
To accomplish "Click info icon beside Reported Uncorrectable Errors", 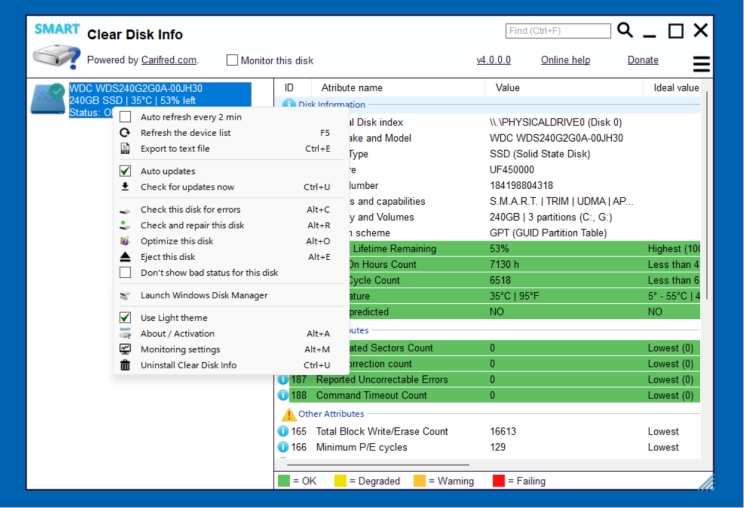I will [283, 379].
